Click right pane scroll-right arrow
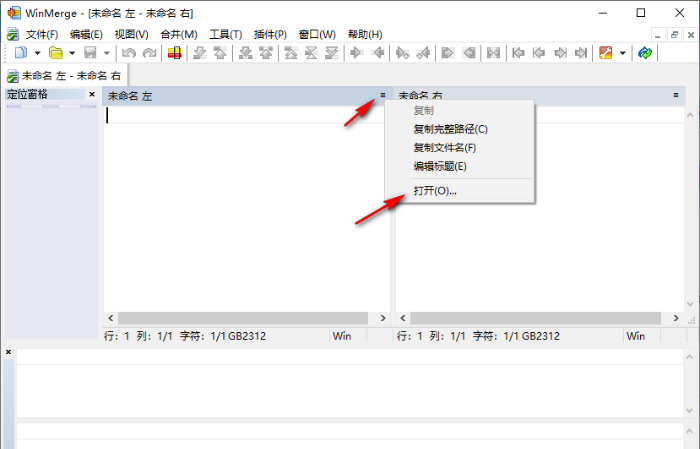700x449 pixels. pyautogui.click(x=676, y=318)
